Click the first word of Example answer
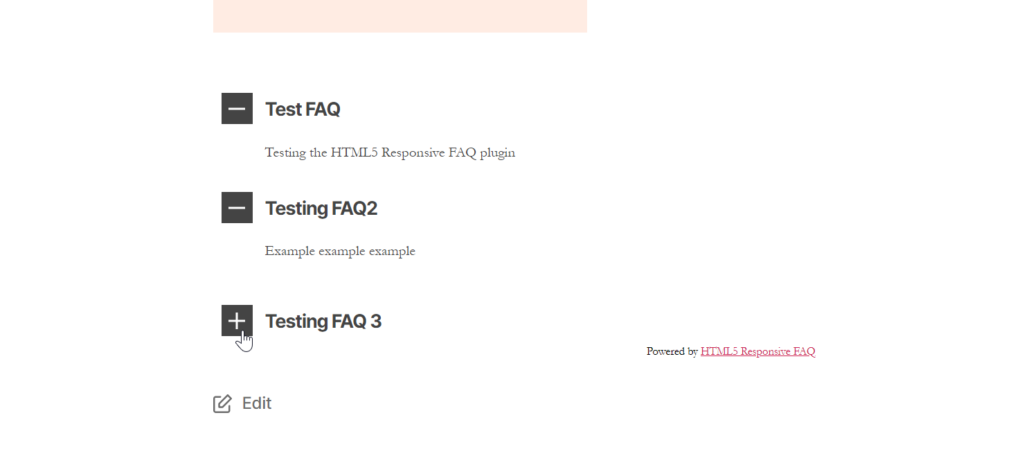Viewport: 1024px width, 474px height. click(x=289, y=251)
